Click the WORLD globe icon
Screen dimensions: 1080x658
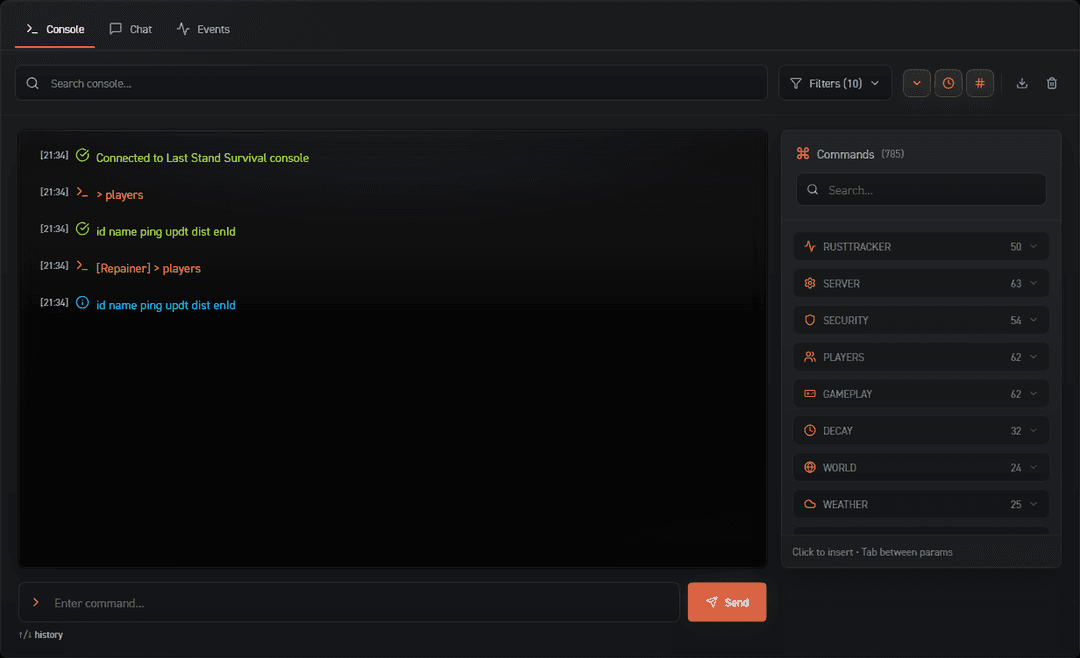(x=810, y=468)
